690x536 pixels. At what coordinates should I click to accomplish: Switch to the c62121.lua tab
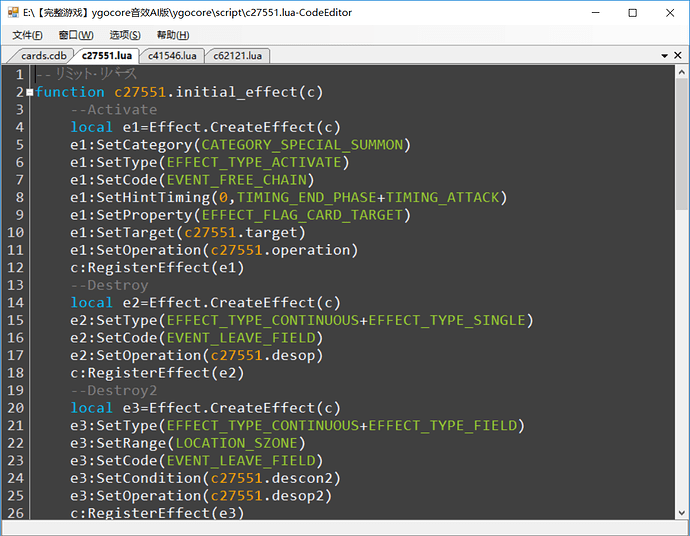point(237,56)
